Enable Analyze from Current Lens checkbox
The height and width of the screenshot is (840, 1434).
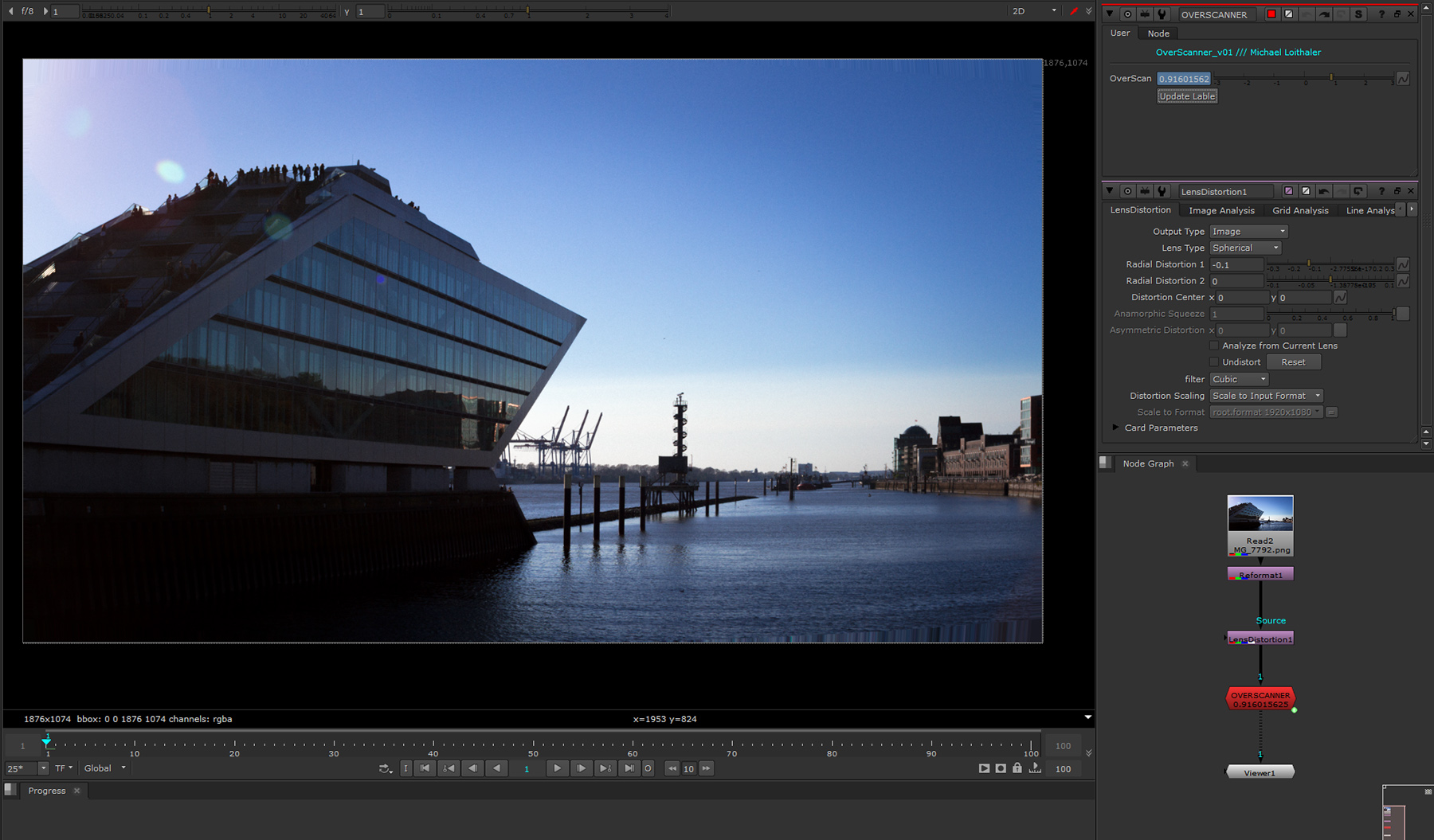[x=1214, y=346]
